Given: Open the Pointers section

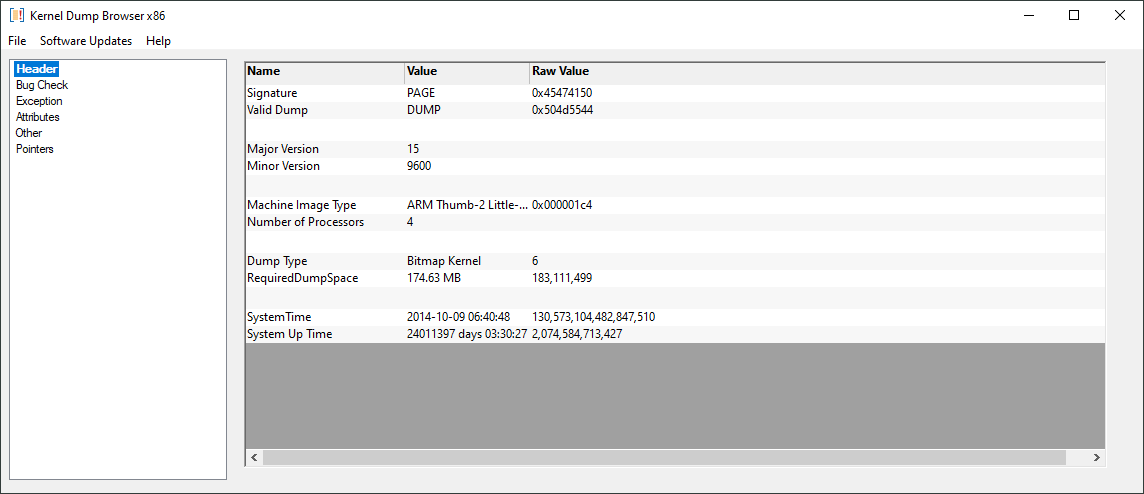Looking at the screenshot, I should (35, 149).
